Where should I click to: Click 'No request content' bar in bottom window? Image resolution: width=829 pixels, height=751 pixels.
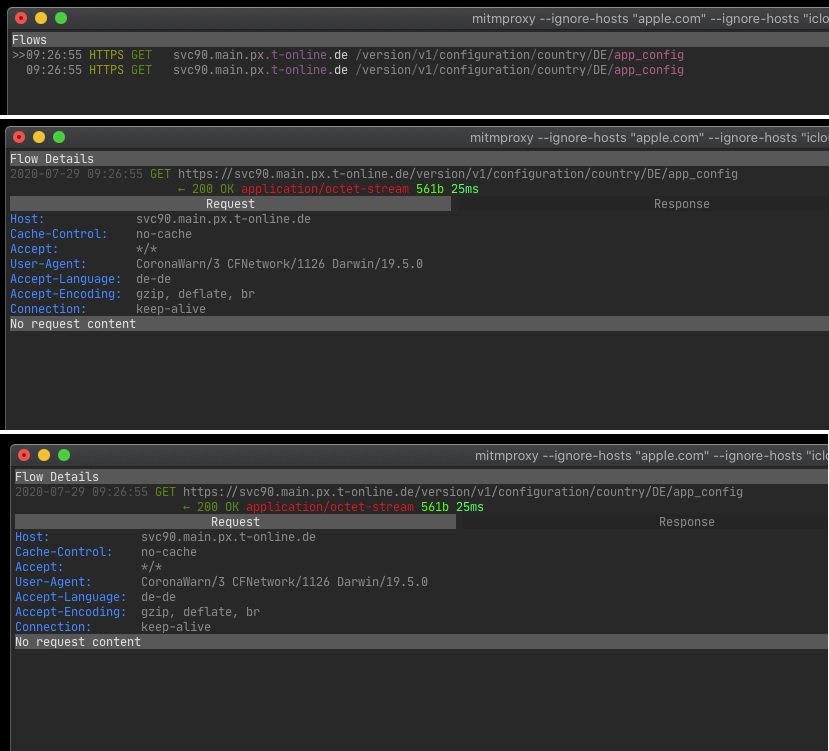click(x=421, y=642)
